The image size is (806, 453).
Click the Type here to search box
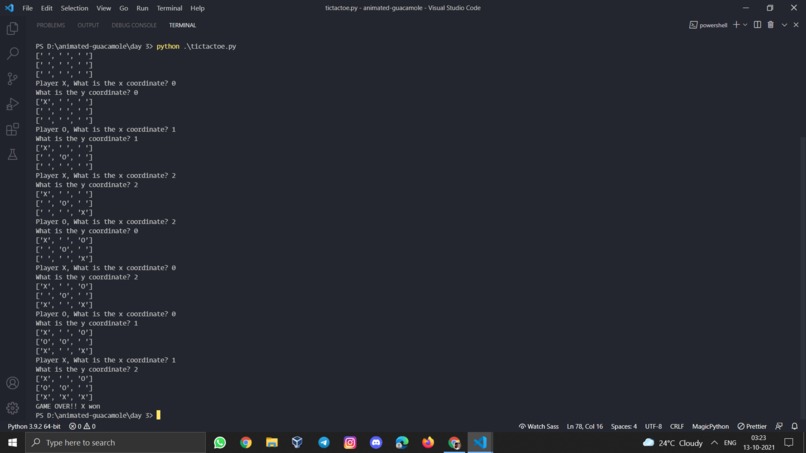(x=116, y=442)
